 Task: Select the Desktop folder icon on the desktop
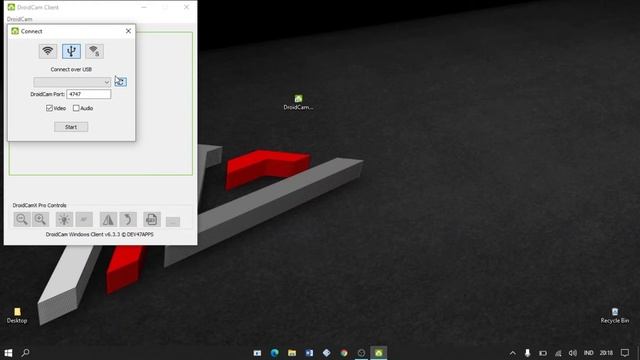(17, 316)
